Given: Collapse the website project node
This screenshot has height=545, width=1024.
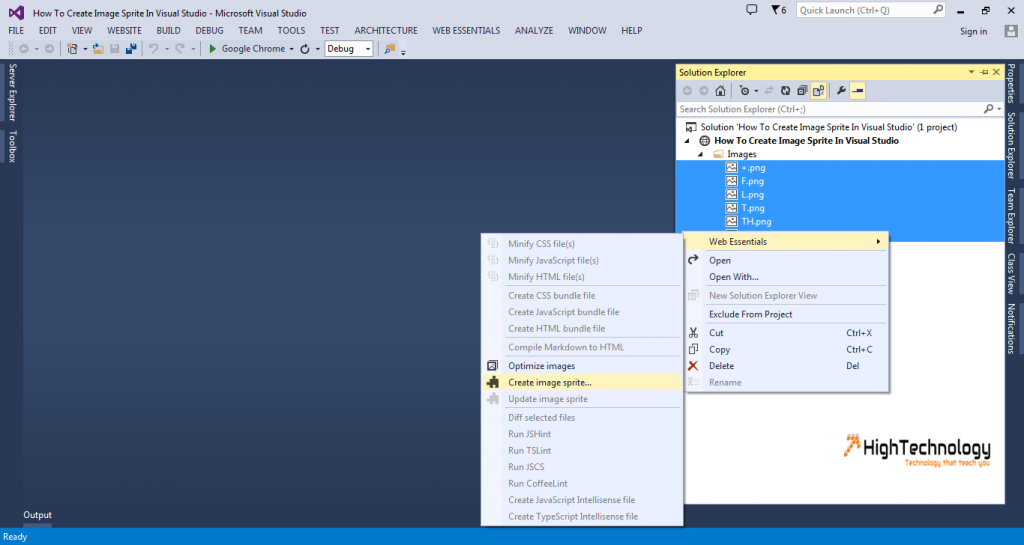Looking at the screenshot, I should click(687, 141).
